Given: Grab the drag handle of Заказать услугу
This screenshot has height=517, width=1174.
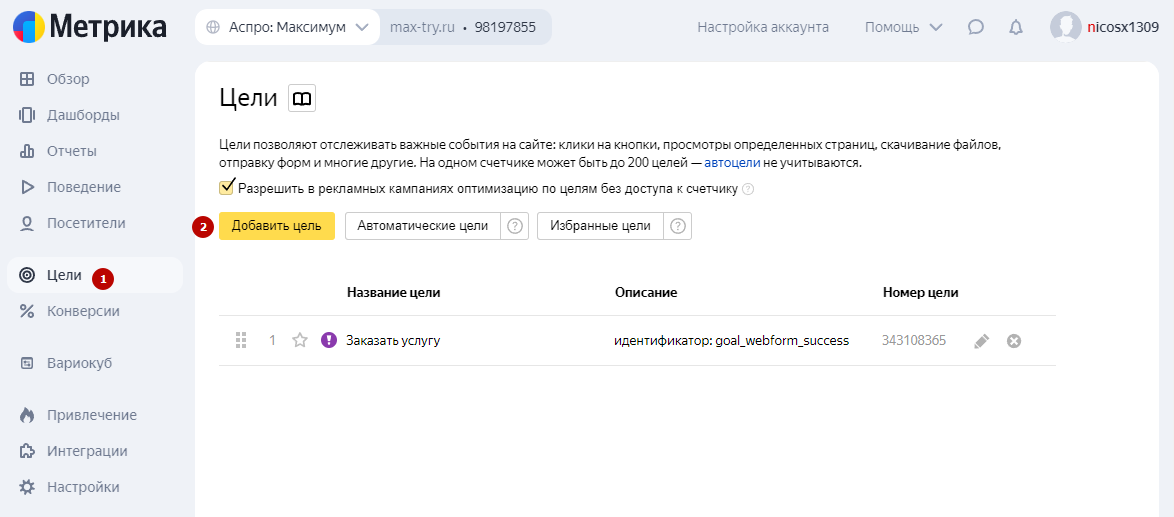Looking at the screenshot, I should click(241, 340).
